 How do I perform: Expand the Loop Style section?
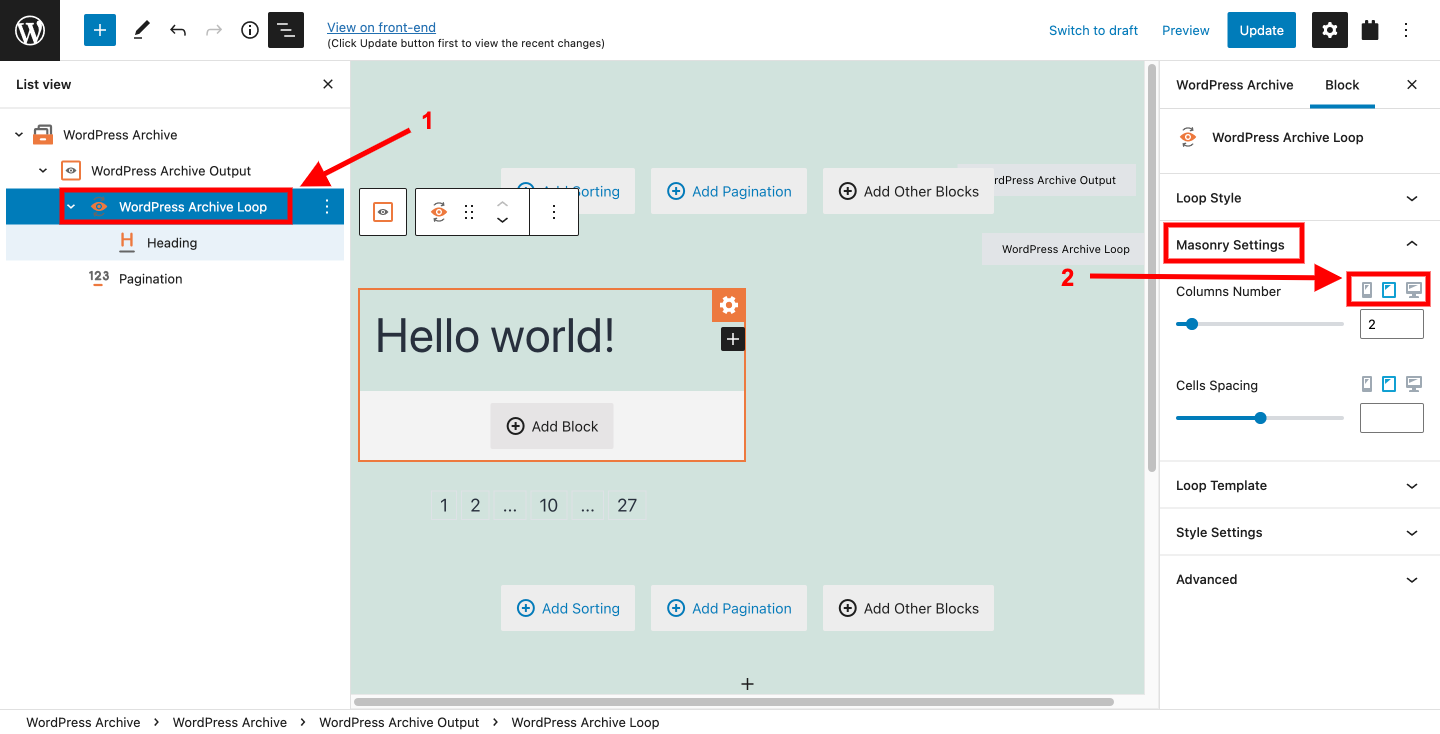point(1298,198)
